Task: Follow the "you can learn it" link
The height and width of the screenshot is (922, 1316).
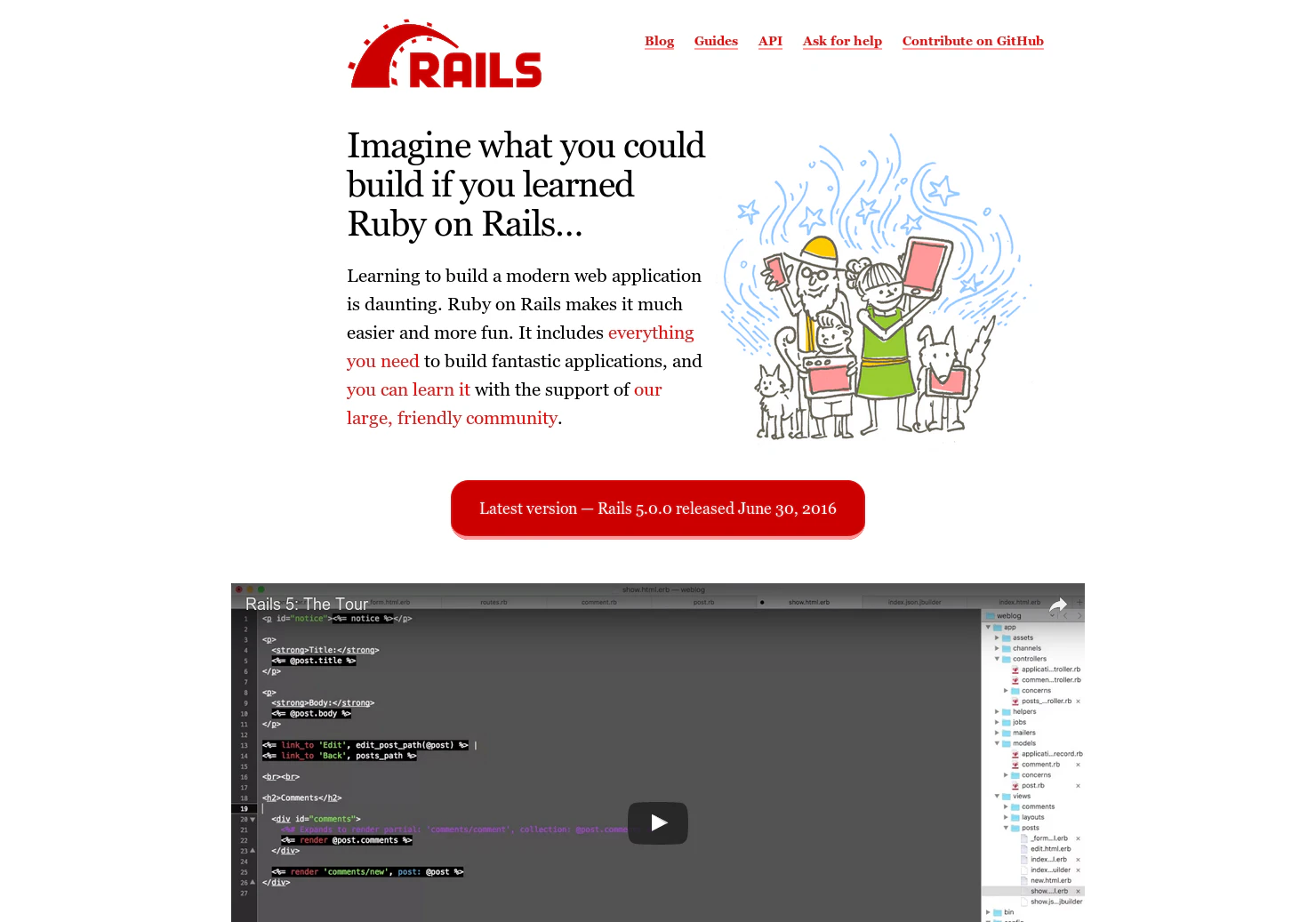Action: click(x=408, y=389)
